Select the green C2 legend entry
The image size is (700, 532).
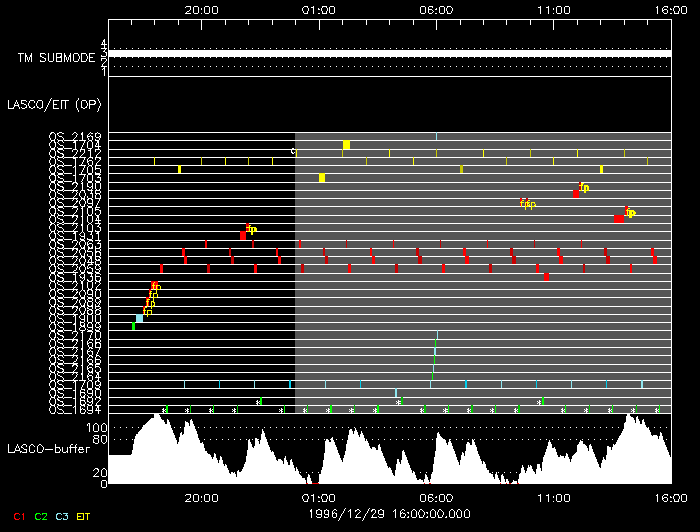(41, 517)
